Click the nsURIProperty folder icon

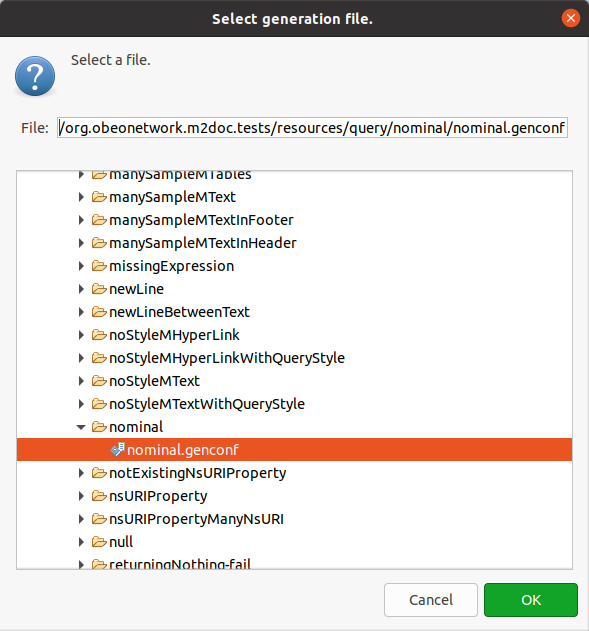[x=99, y=496]
